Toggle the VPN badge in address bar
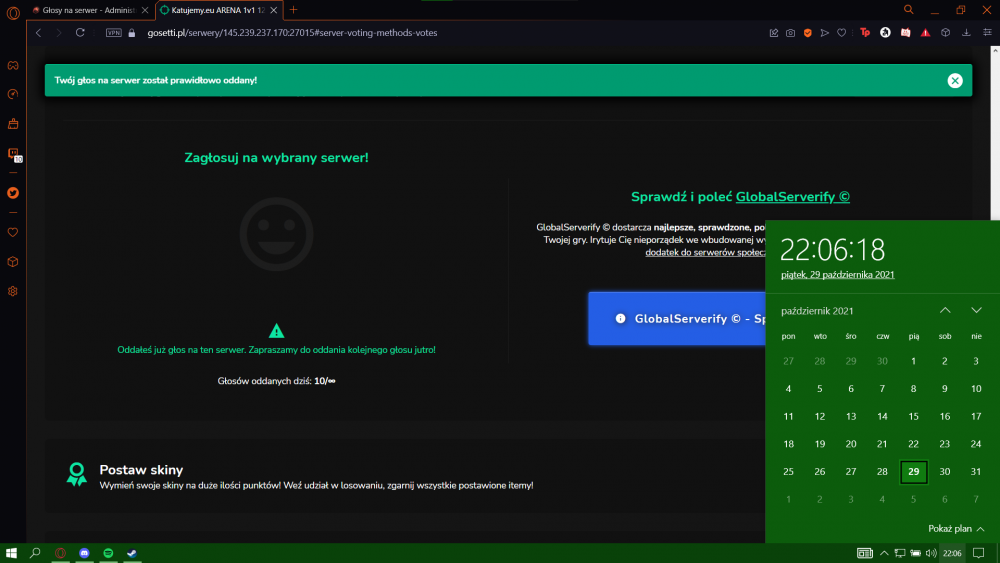This screenshot has height=563, width=1000. [x=114, y=33]
